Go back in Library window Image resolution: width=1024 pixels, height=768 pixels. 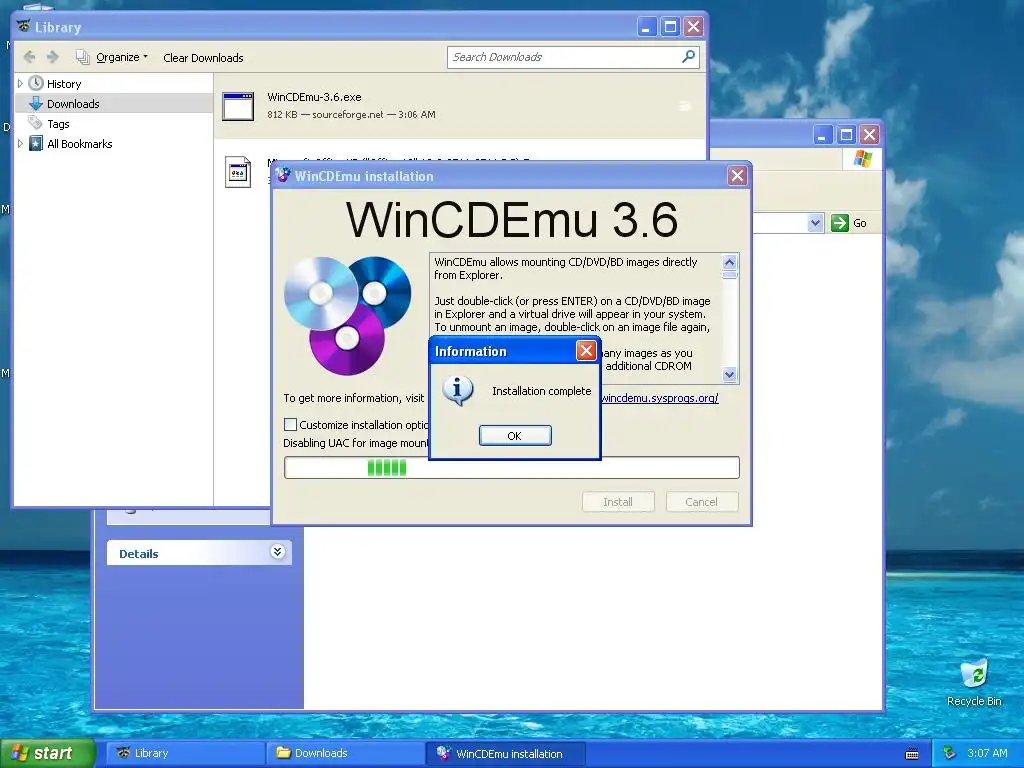click(29, 57)
